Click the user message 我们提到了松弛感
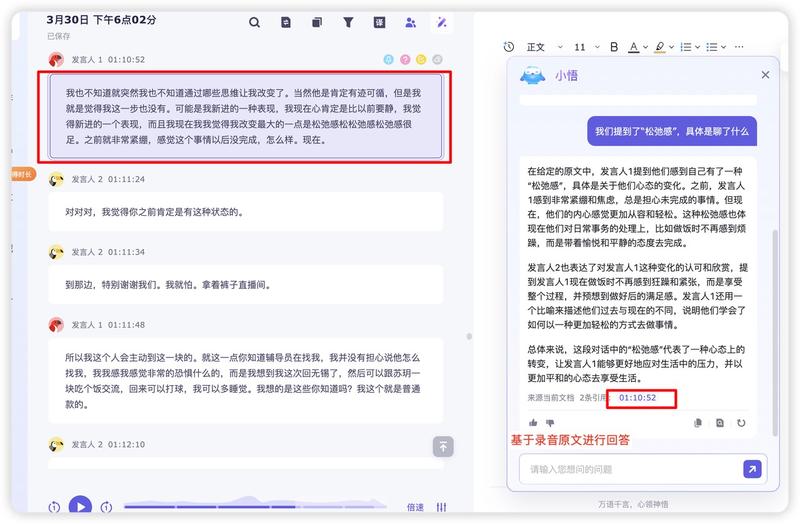Image resolution: width=800 pixels, height=524 pixels. coord(671,131)
